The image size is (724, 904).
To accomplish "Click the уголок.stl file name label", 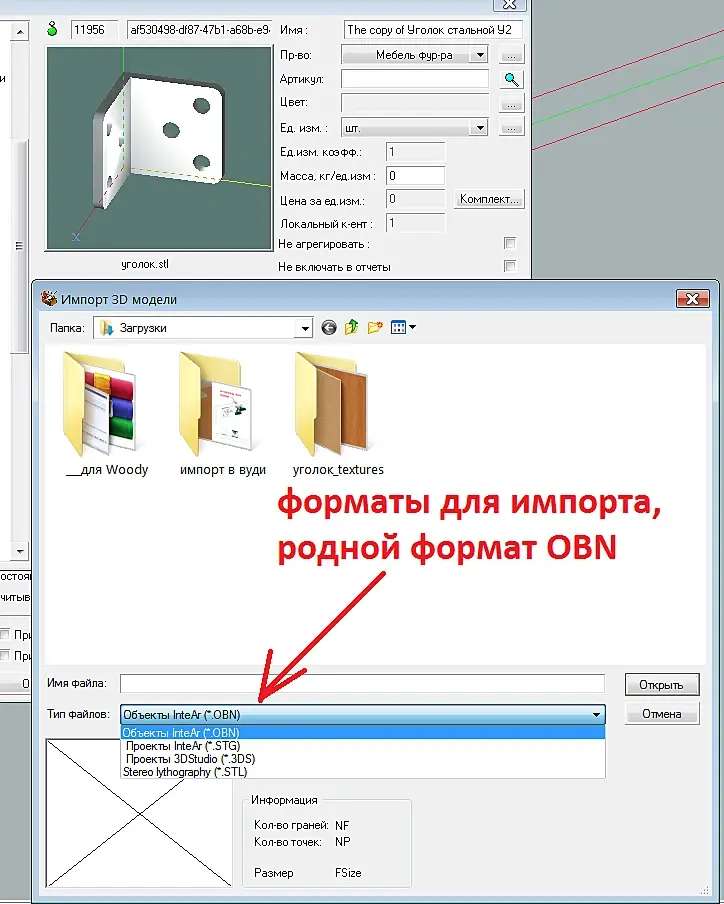I will [145, 264].
